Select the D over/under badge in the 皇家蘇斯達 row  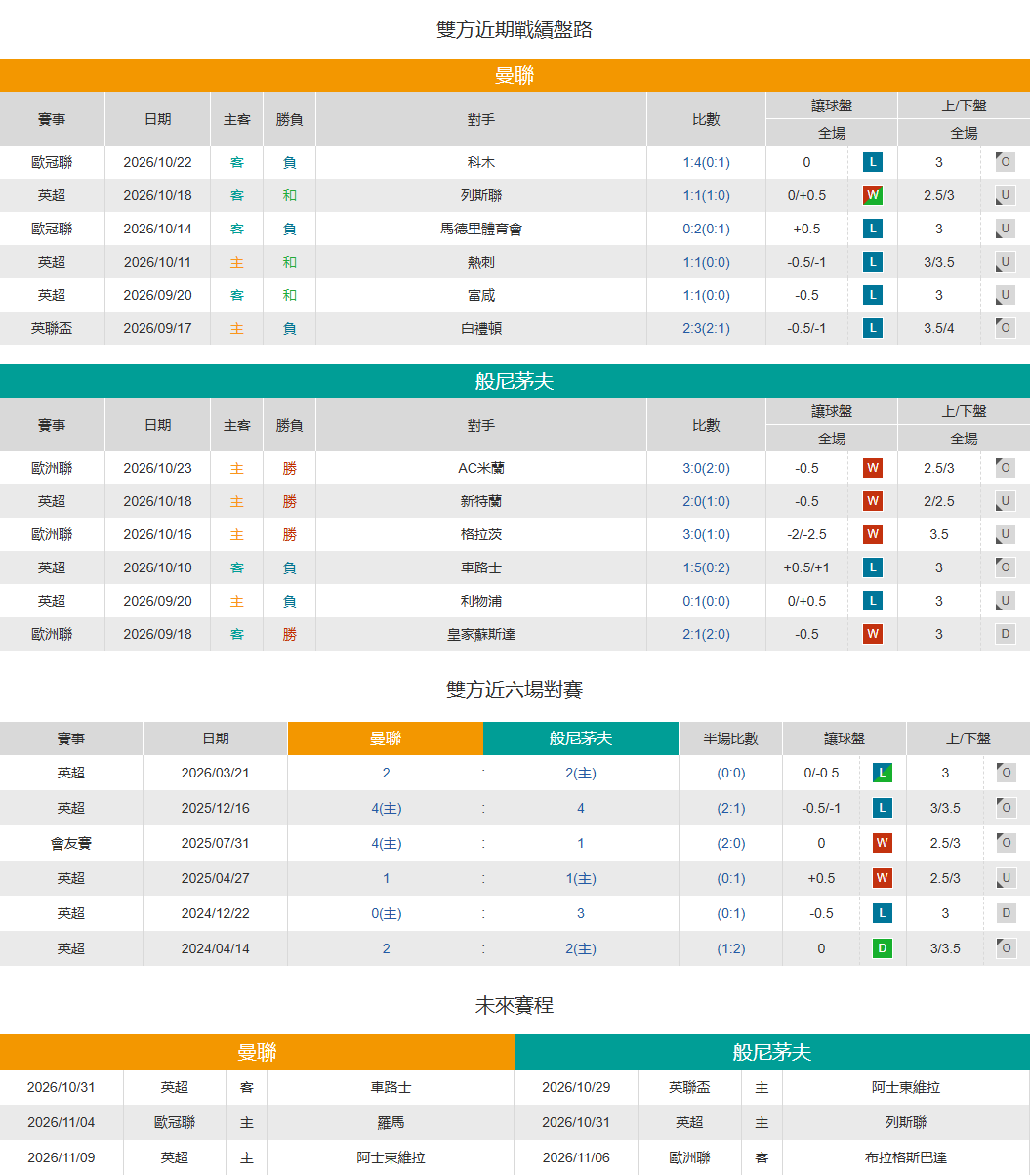pos(1006,634)
